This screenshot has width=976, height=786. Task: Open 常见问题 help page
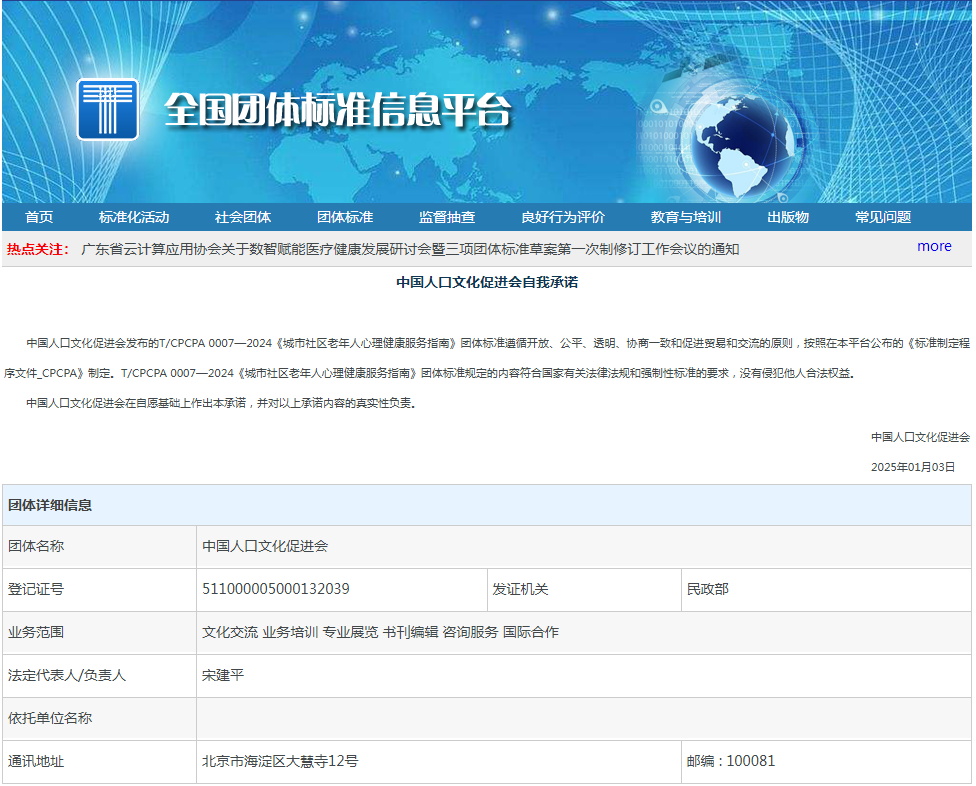click(x=883, y=217)
